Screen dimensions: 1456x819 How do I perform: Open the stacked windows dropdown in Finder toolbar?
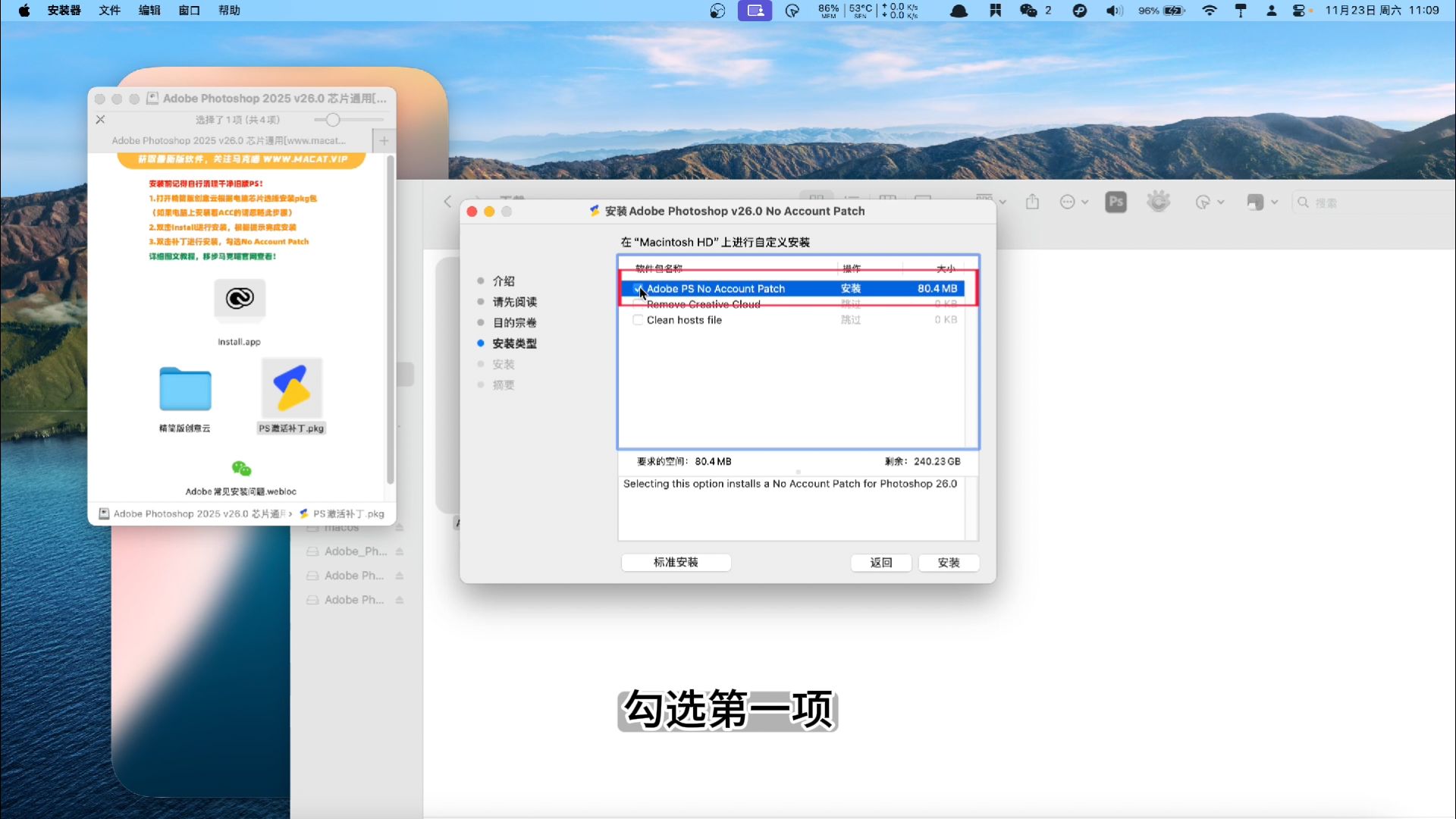pyautogui.click(x=1263, y=202)
